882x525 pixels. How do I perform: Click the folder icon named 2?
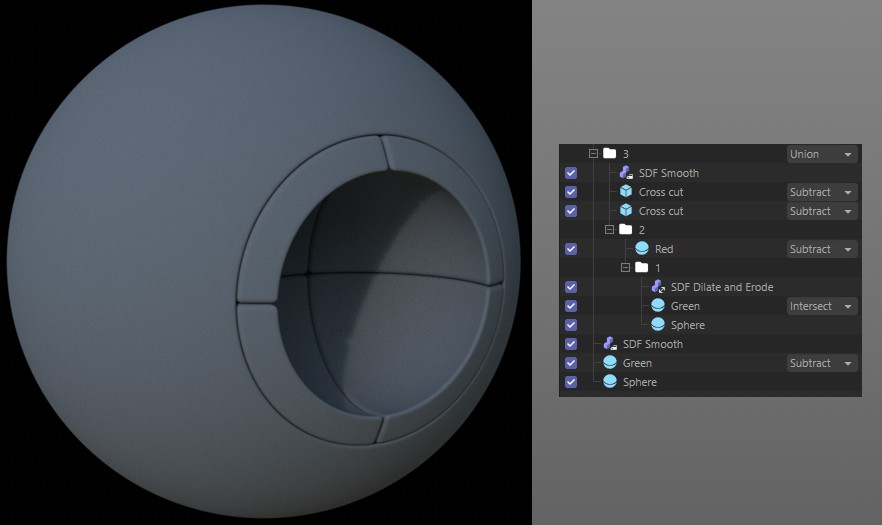coord(626,230)
